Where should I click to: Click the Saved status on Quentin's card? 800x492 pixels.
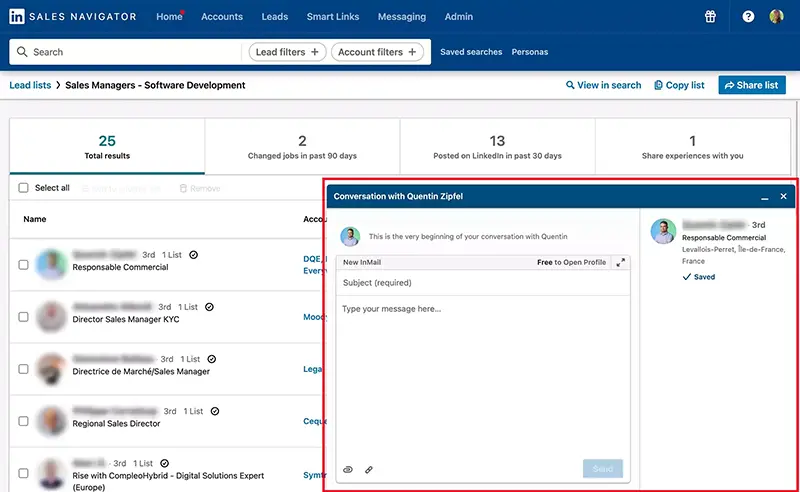(x=698, y=277)
